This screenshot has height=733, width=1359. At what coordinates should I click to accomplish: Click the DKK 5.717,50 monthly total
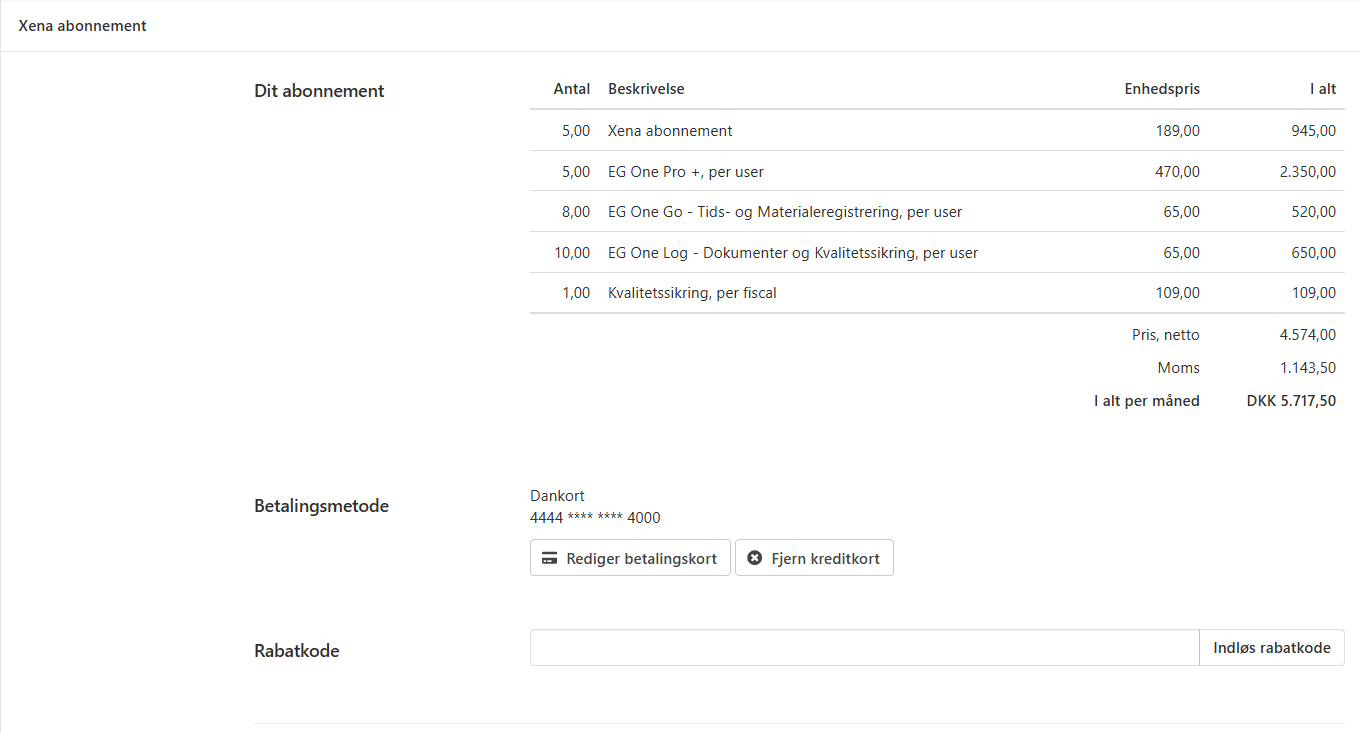(x=1290, y=401)
